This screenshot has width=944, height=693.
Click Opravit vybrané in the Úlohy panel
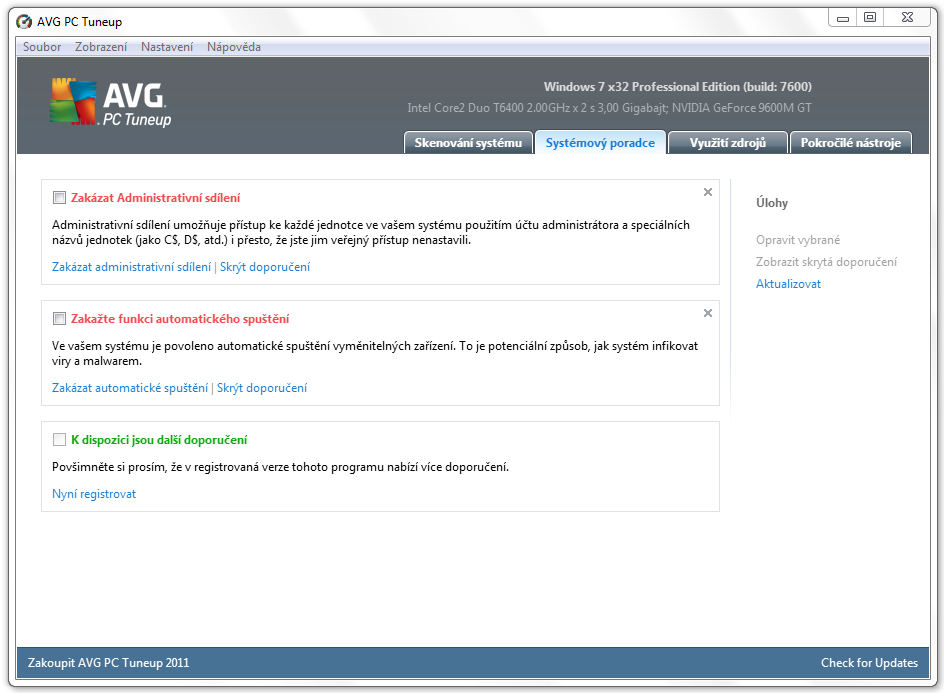798,240
